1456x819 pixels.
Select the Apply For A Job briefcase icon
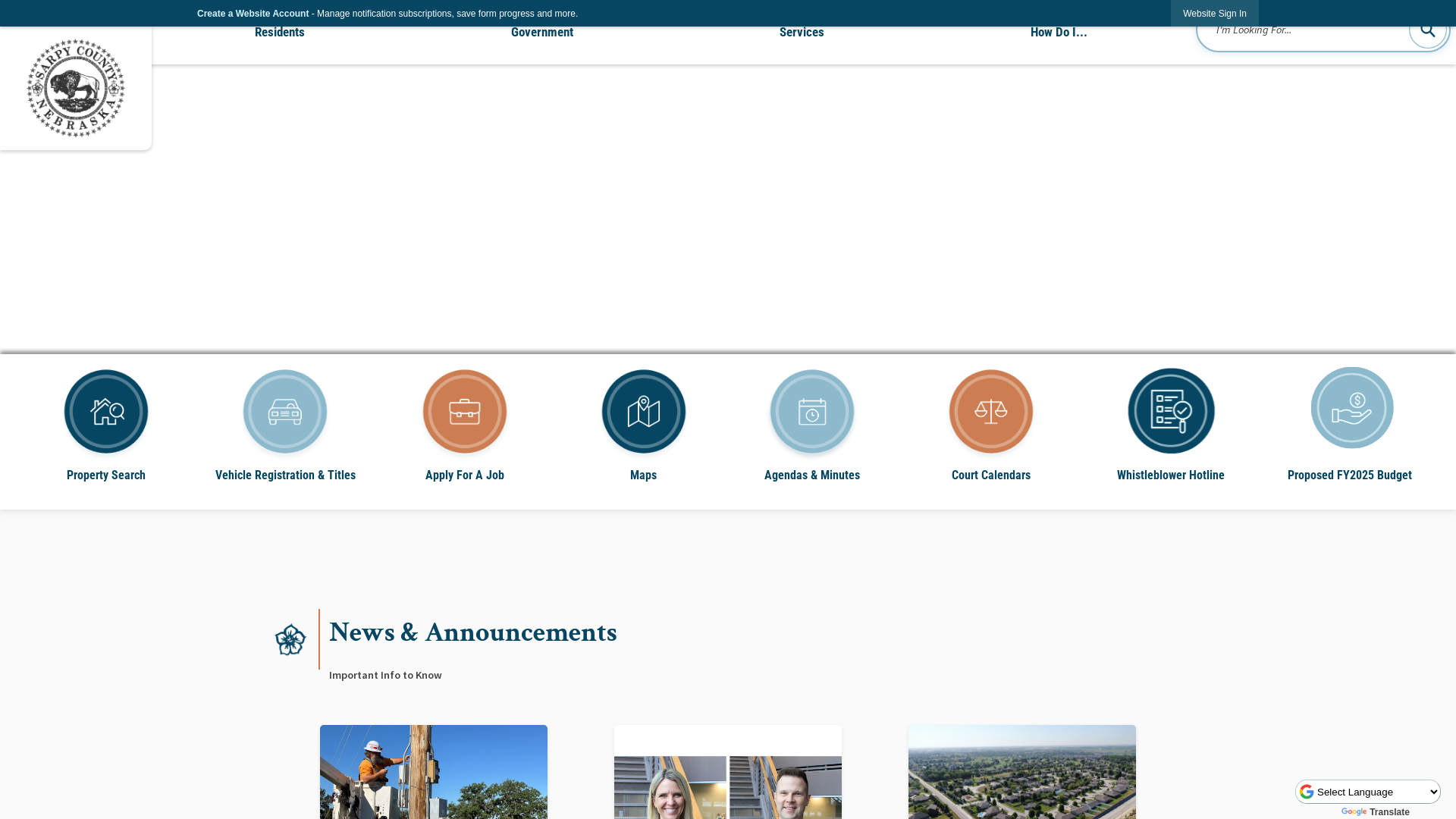[x=465, y=411]
